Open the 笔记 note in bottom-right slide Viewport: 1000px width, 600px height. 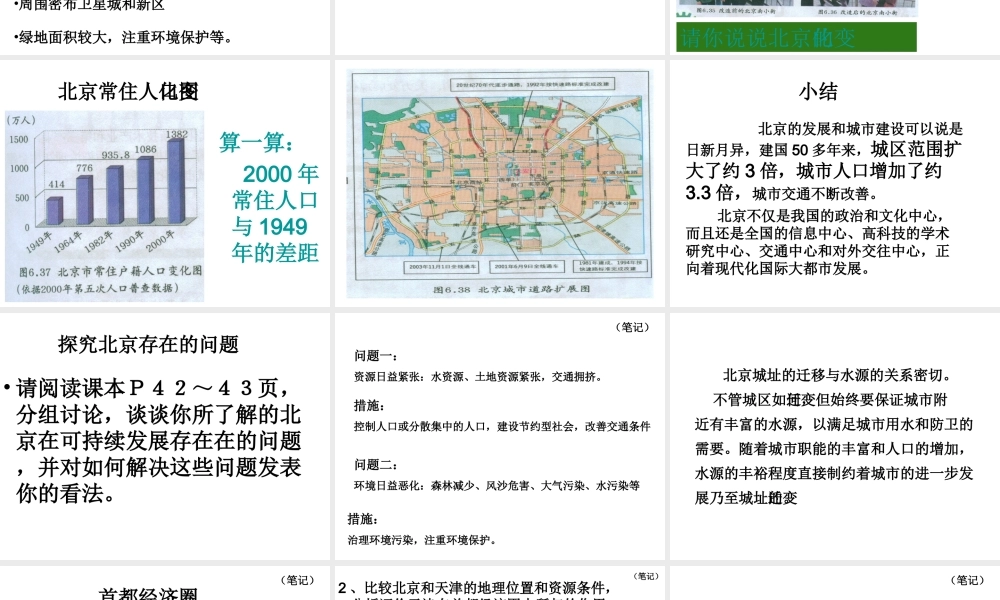966,579
